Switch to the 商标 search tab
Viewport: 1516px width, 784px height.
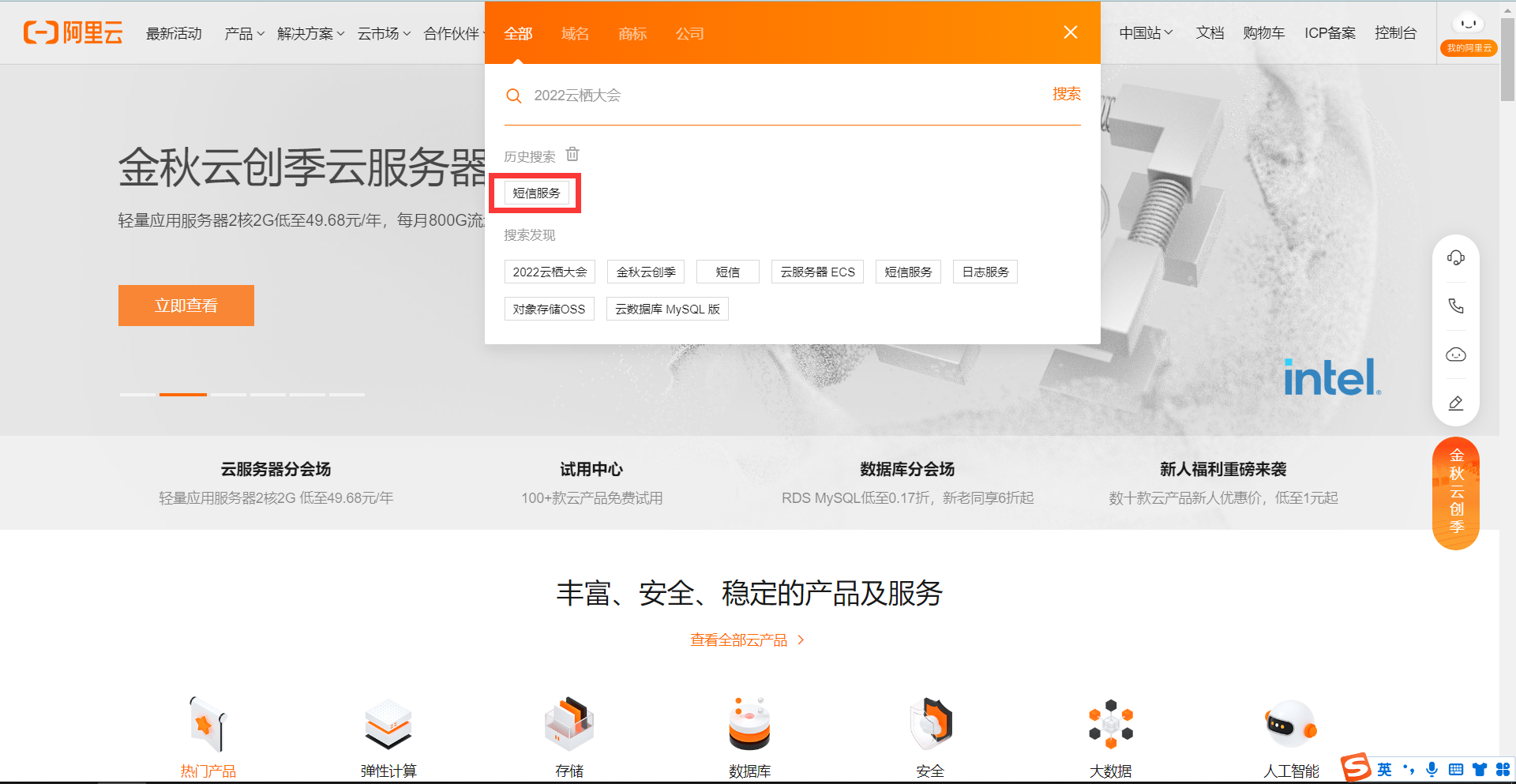[x=632, y=34]
